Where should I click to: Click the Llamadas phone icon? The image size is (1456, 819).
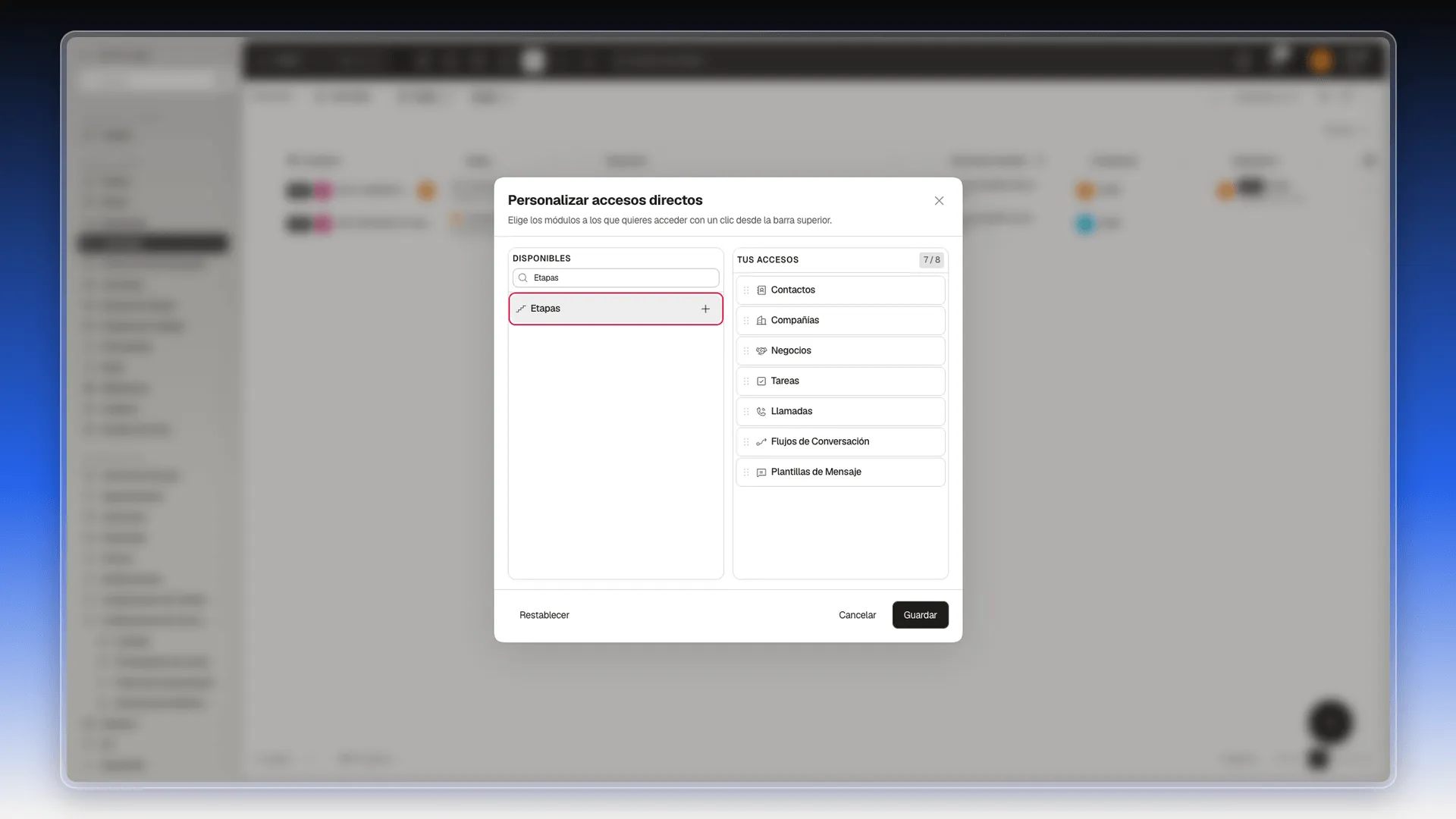click(x=761, y=411)
